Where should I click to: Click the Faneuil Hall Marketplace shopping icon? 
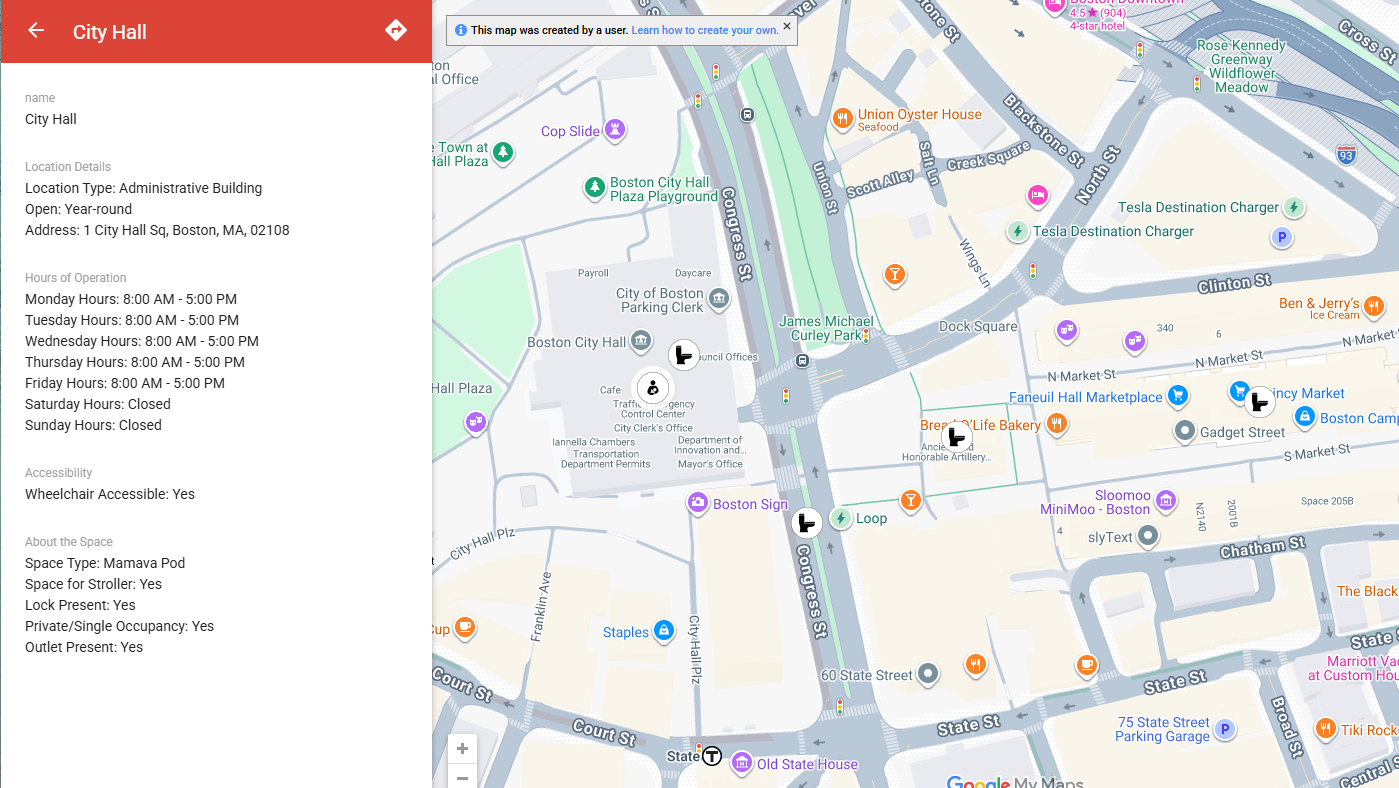coord(1178,396)
